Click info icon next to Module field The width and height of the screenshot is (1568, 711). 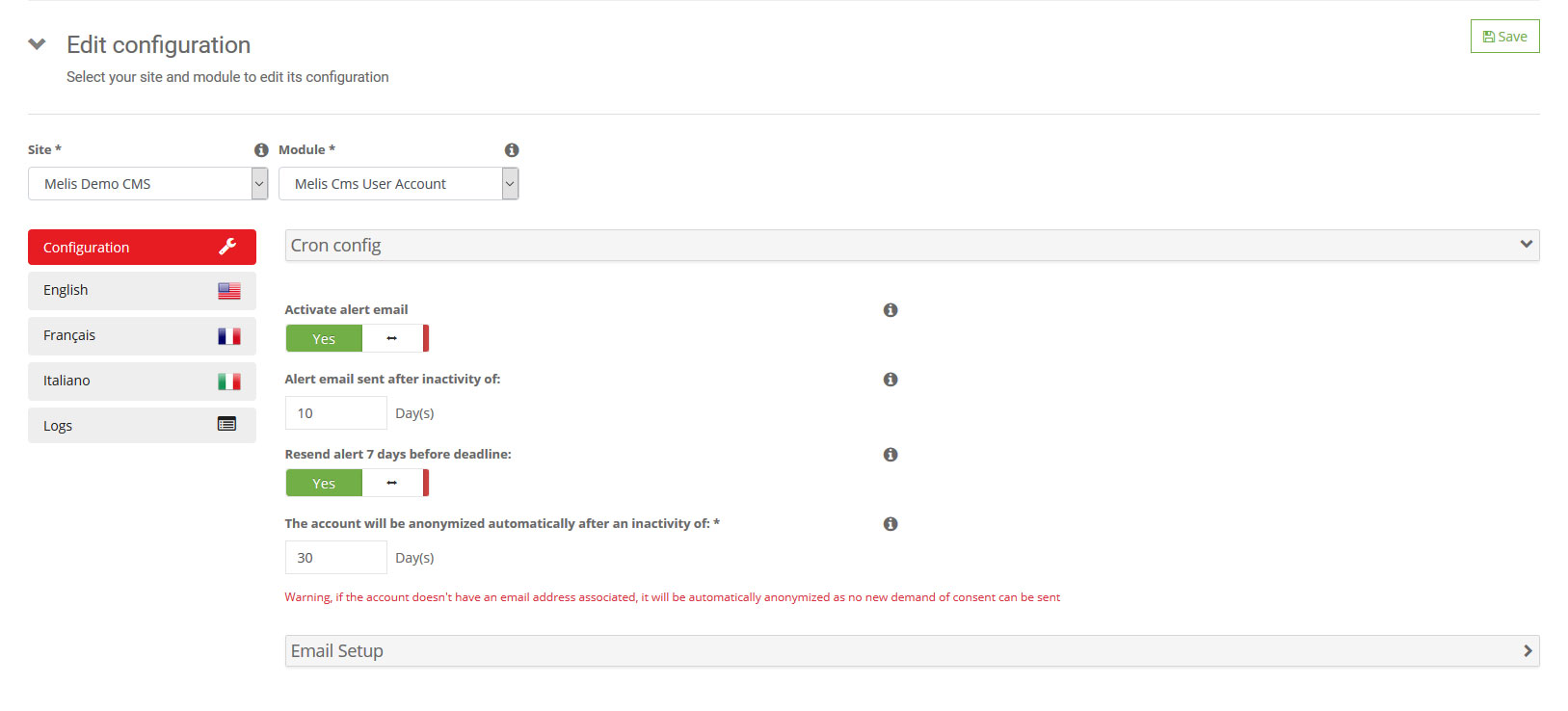click(x=512, y=150)
